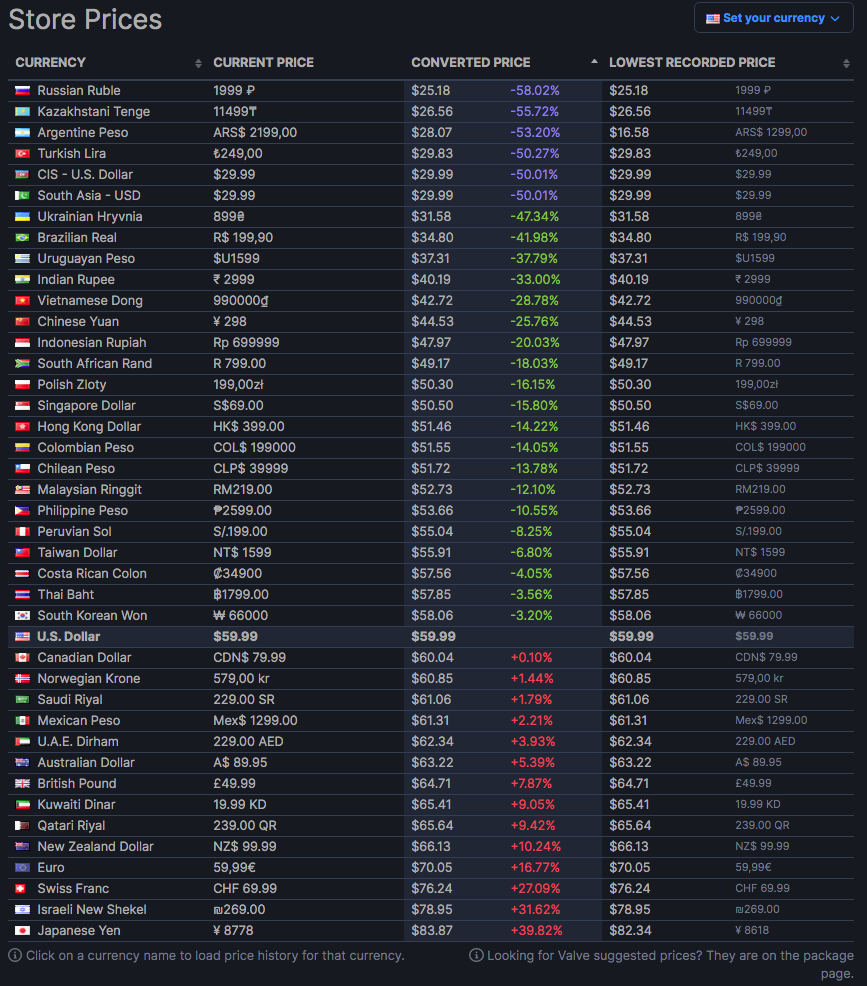Click the Brazilian flag icon
867x986 pixels.
[23, 238]
